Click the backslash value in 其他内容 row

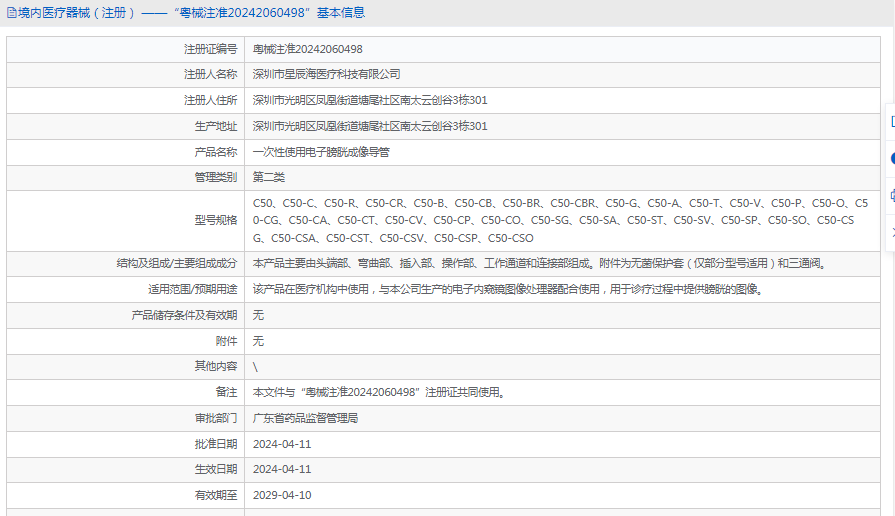click(255, 367)
